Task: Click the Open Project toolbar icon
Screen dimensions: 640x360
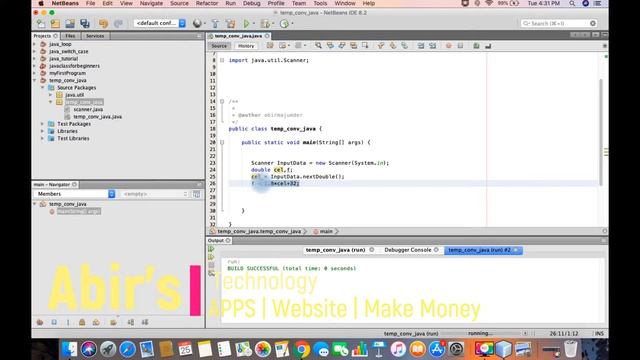Action: pos(70,24)
